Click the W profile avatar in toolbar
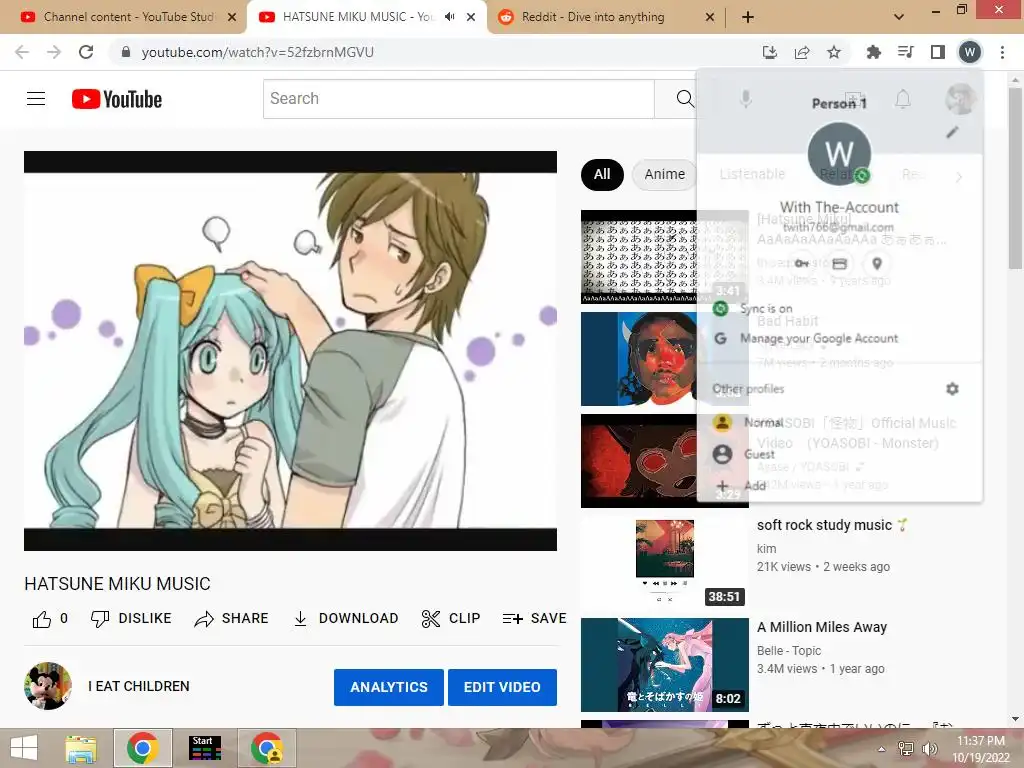Screen dimensions: 1024x768 point(970,52)
